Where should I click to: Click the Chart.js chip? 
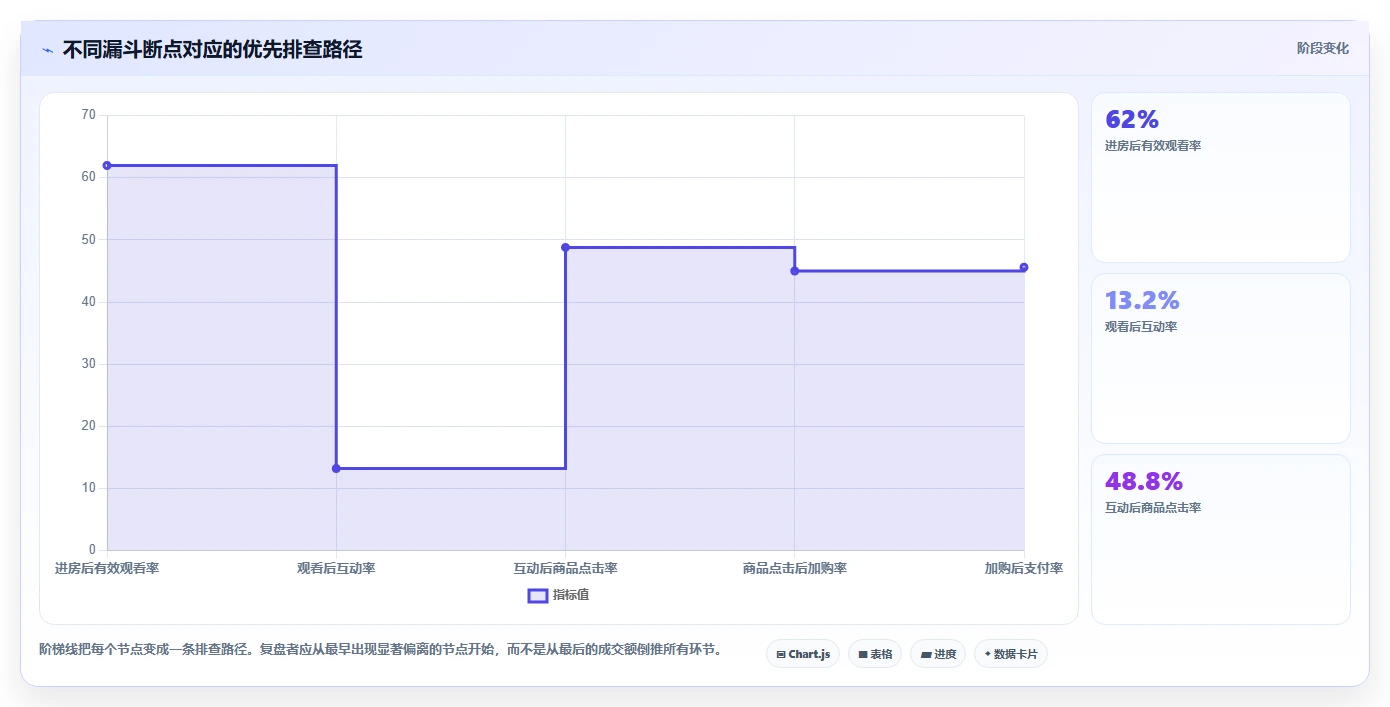803,654
